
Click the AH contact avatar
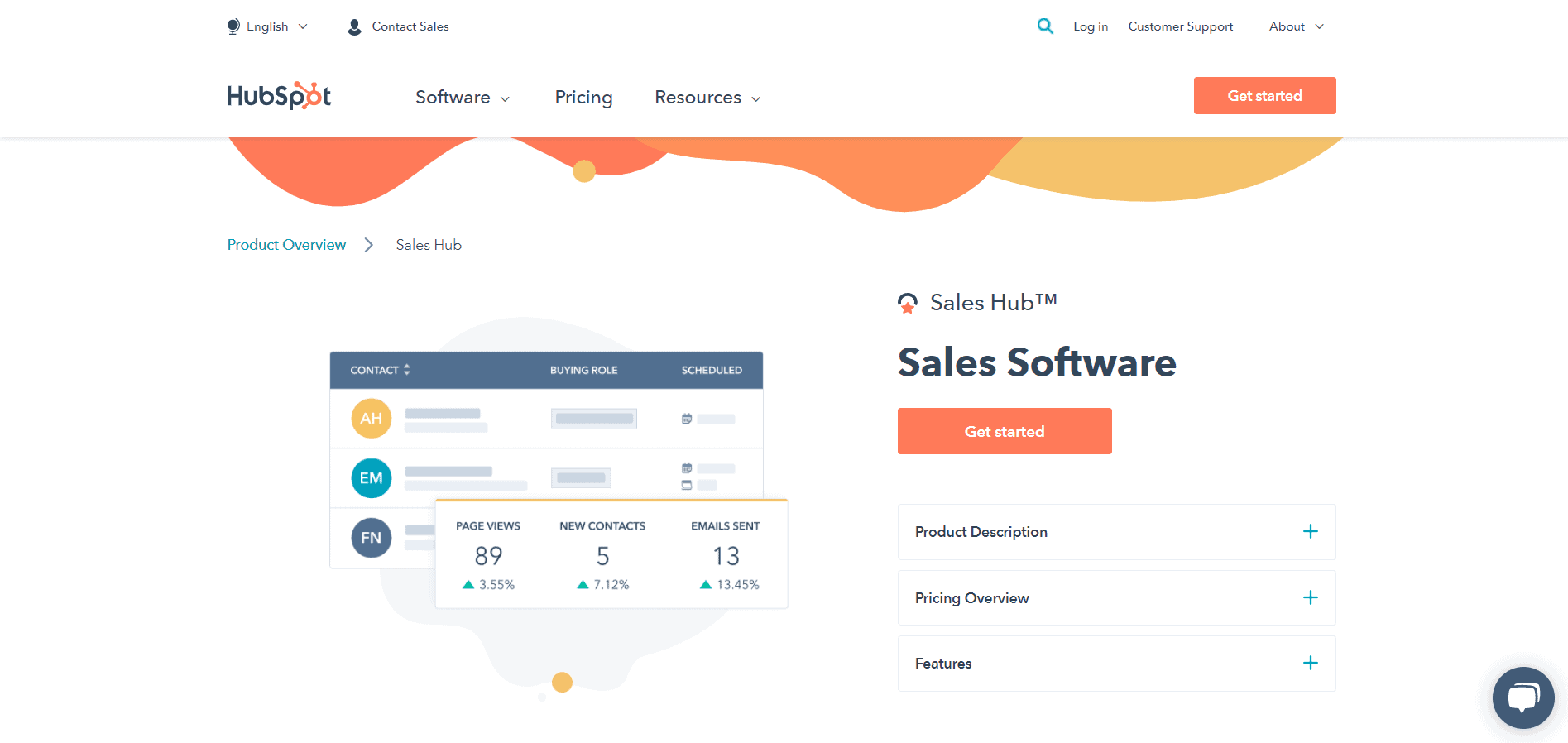coord(372,419)
